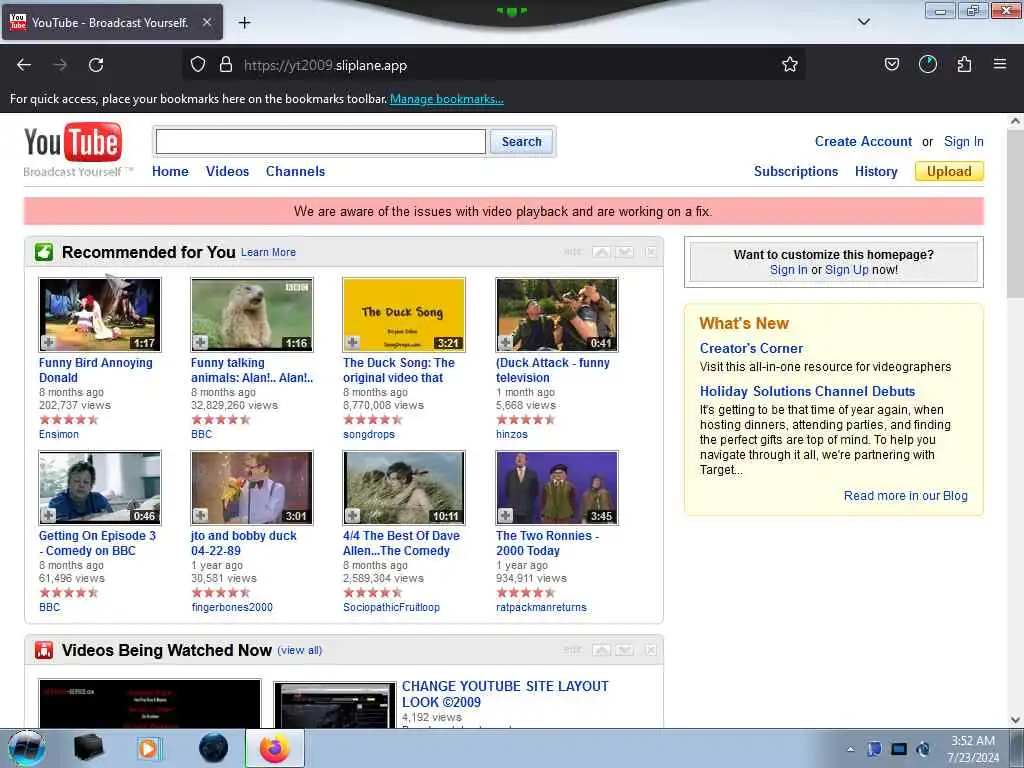The image size is (1024, 768).
Task: Click Learn More next to Recommended
Action: [x=268, y=252]
